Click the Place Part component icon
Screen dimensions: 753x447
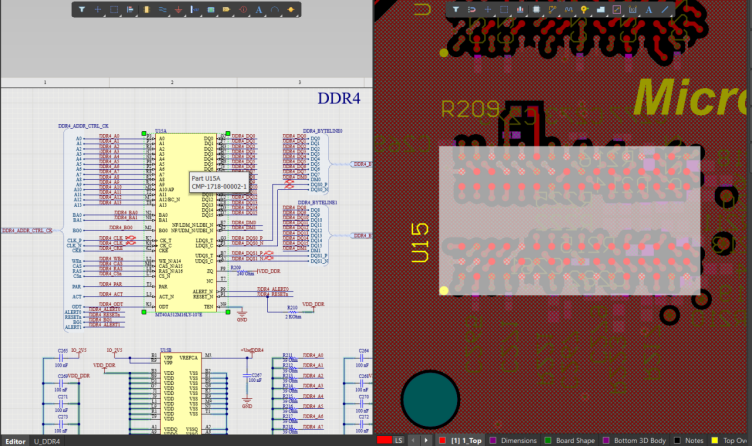147,9
